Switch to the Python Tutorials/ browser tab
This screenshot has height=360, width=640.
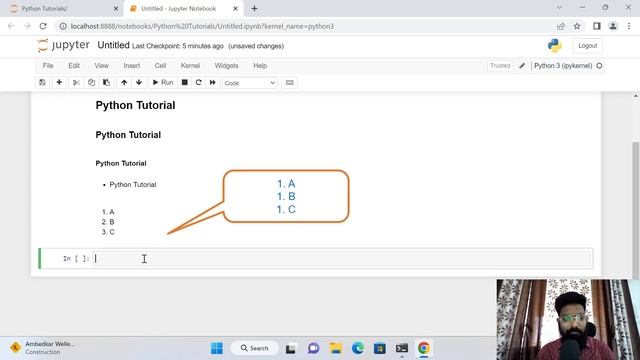coord(61,9)
